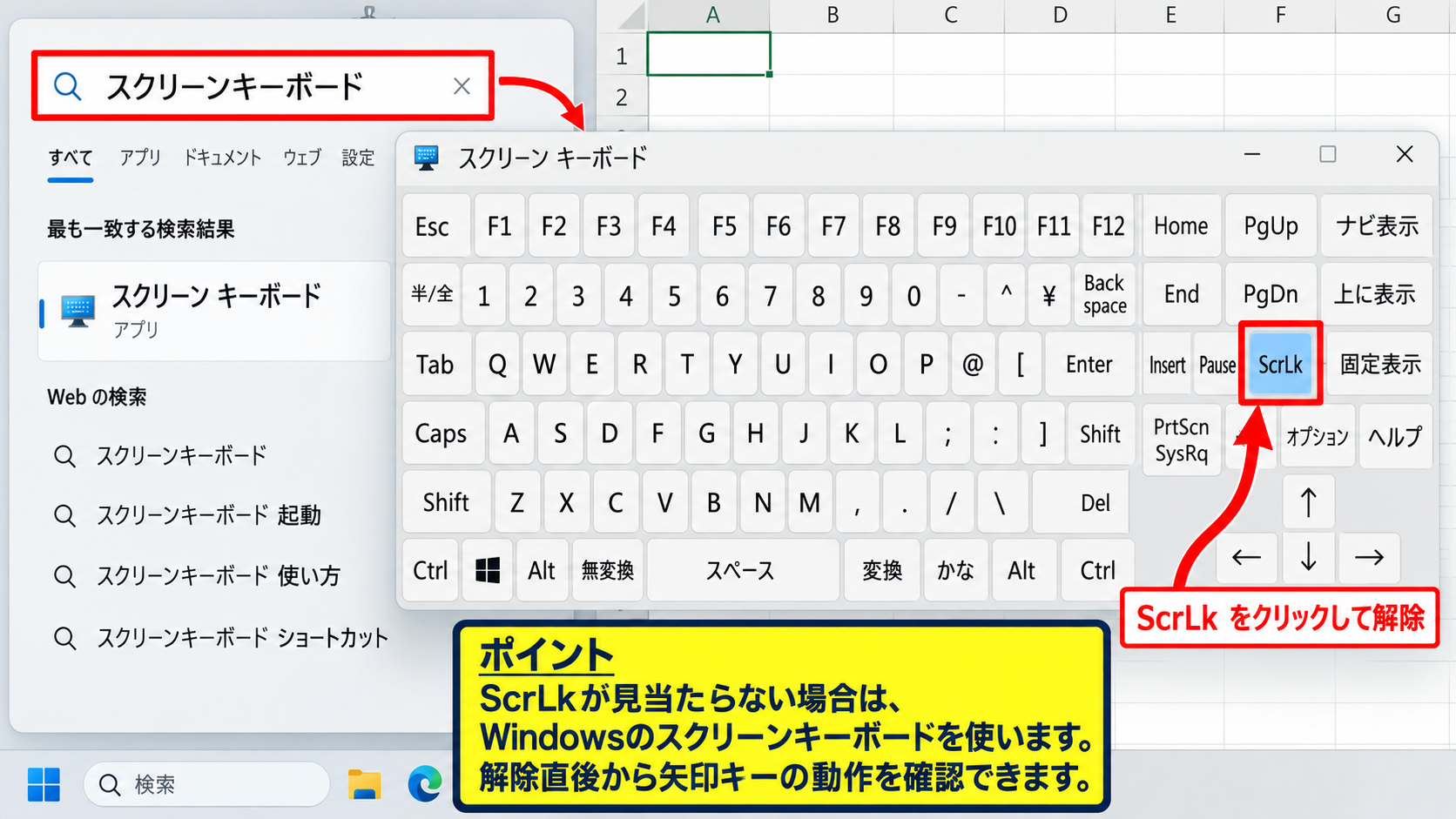Click the up arrow key

1308,502
